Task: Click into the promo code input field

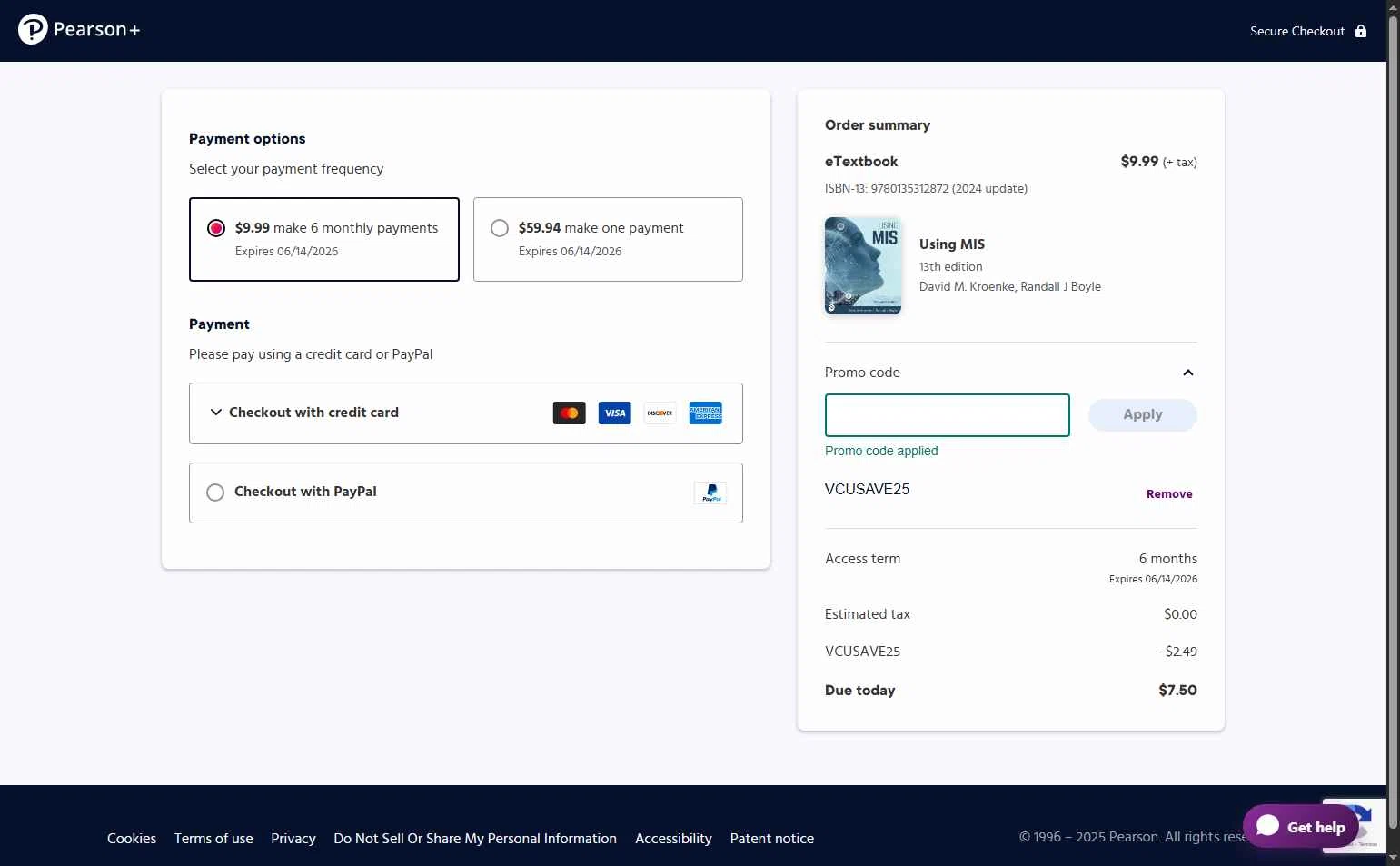Action: coord(948,415)
